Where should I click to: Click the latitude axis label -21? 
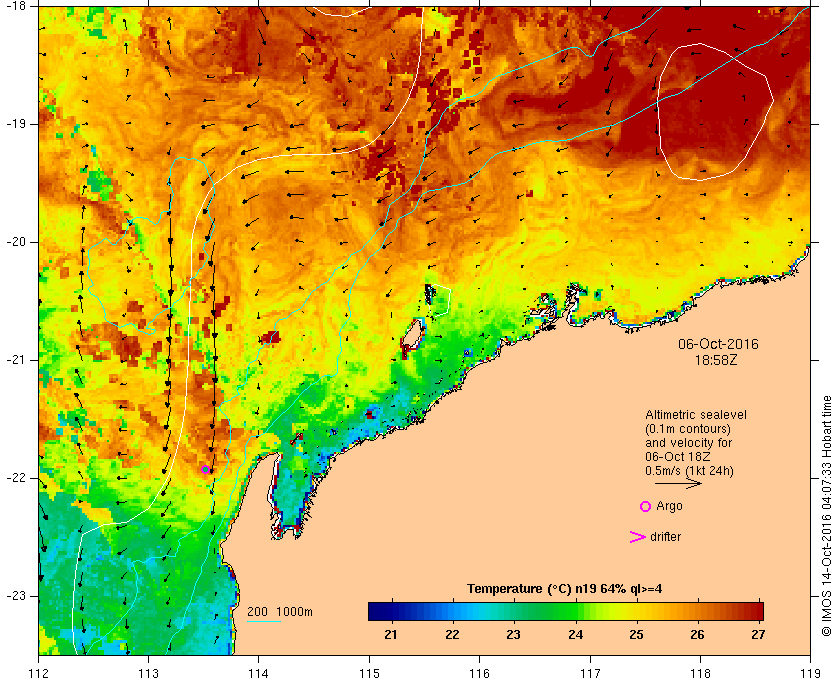[x=14, y=360]
